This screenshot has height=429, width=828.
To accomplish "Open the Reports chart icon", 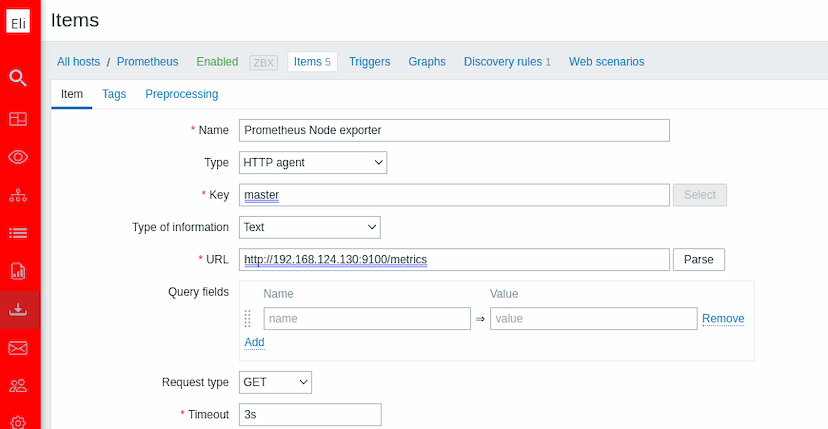I will pyautogui.click(x=18, y=271).
